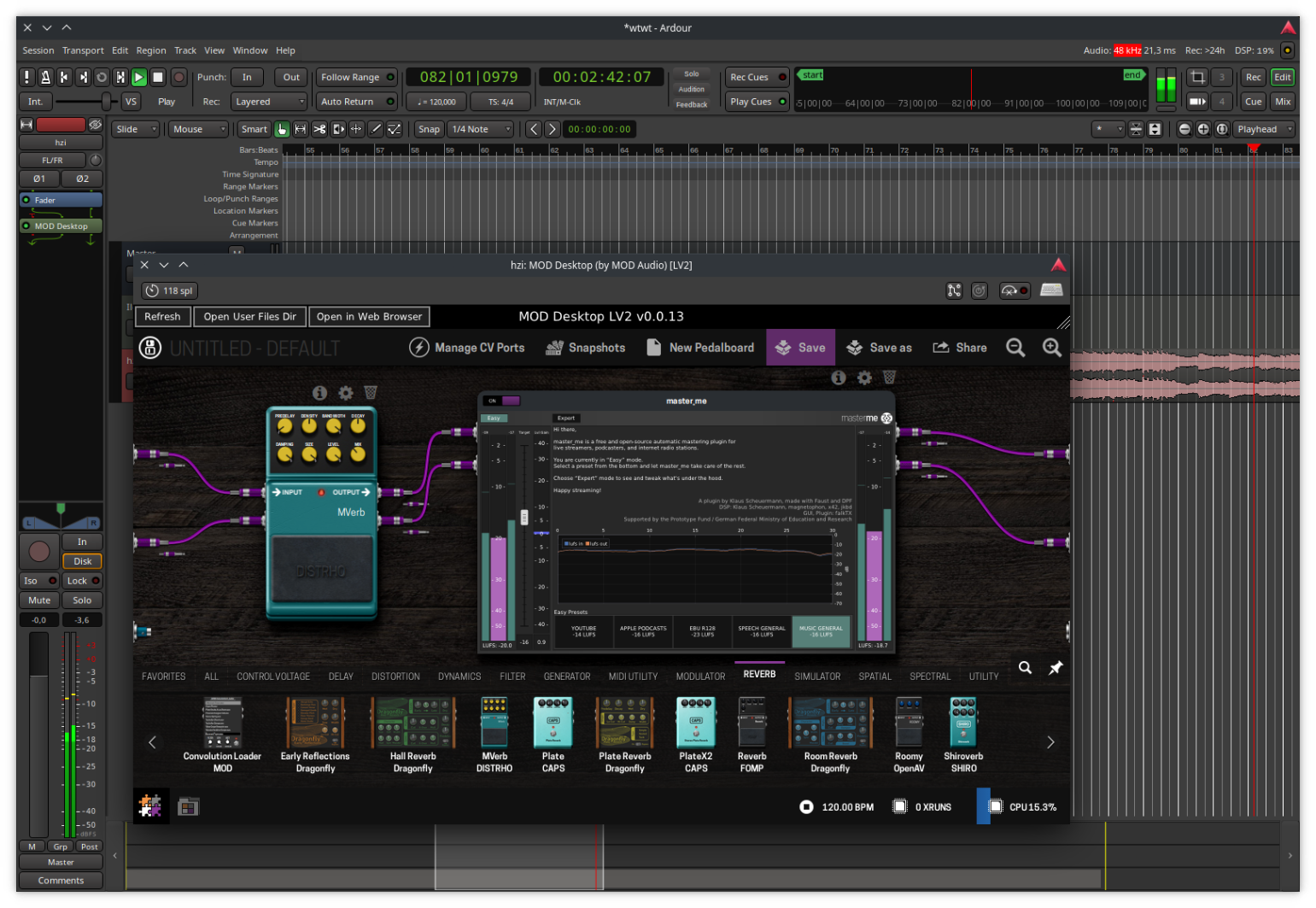
Task: Select the DISTORTION plugin category tab
Action: pyautogui.click(x=395, y=677)
